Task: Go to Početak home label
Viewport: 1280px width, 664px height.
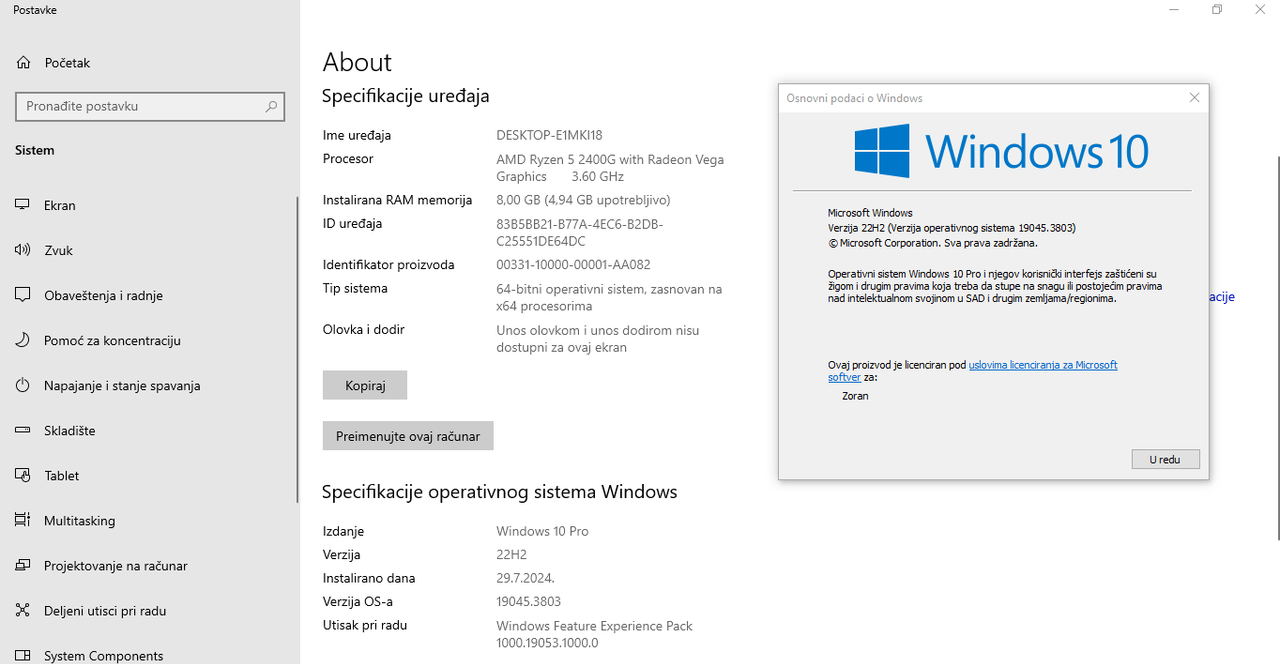Action: tap(67, 63)
